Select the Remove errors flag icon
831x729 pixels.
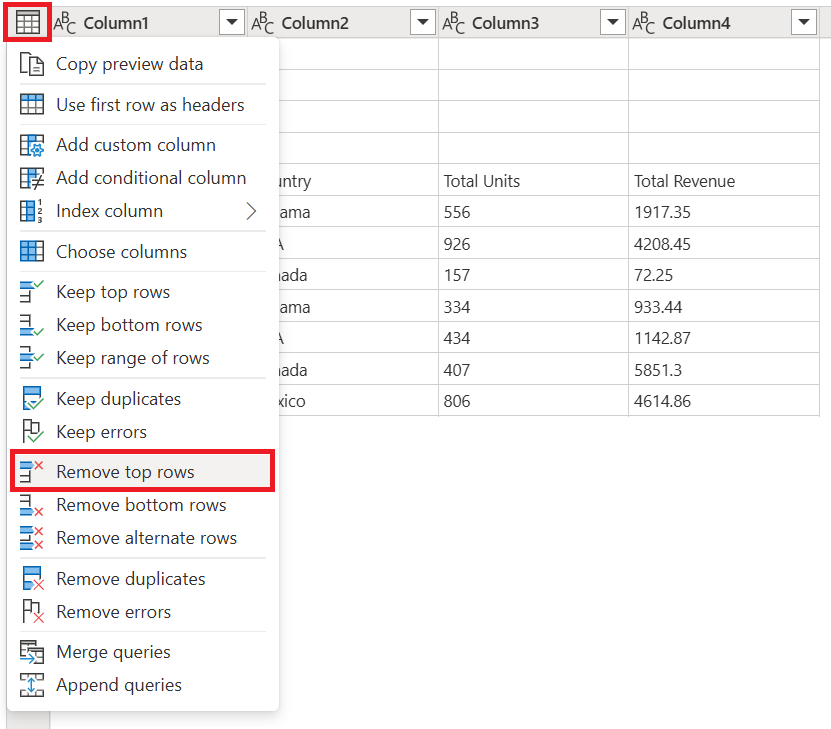tap(31, 611)
